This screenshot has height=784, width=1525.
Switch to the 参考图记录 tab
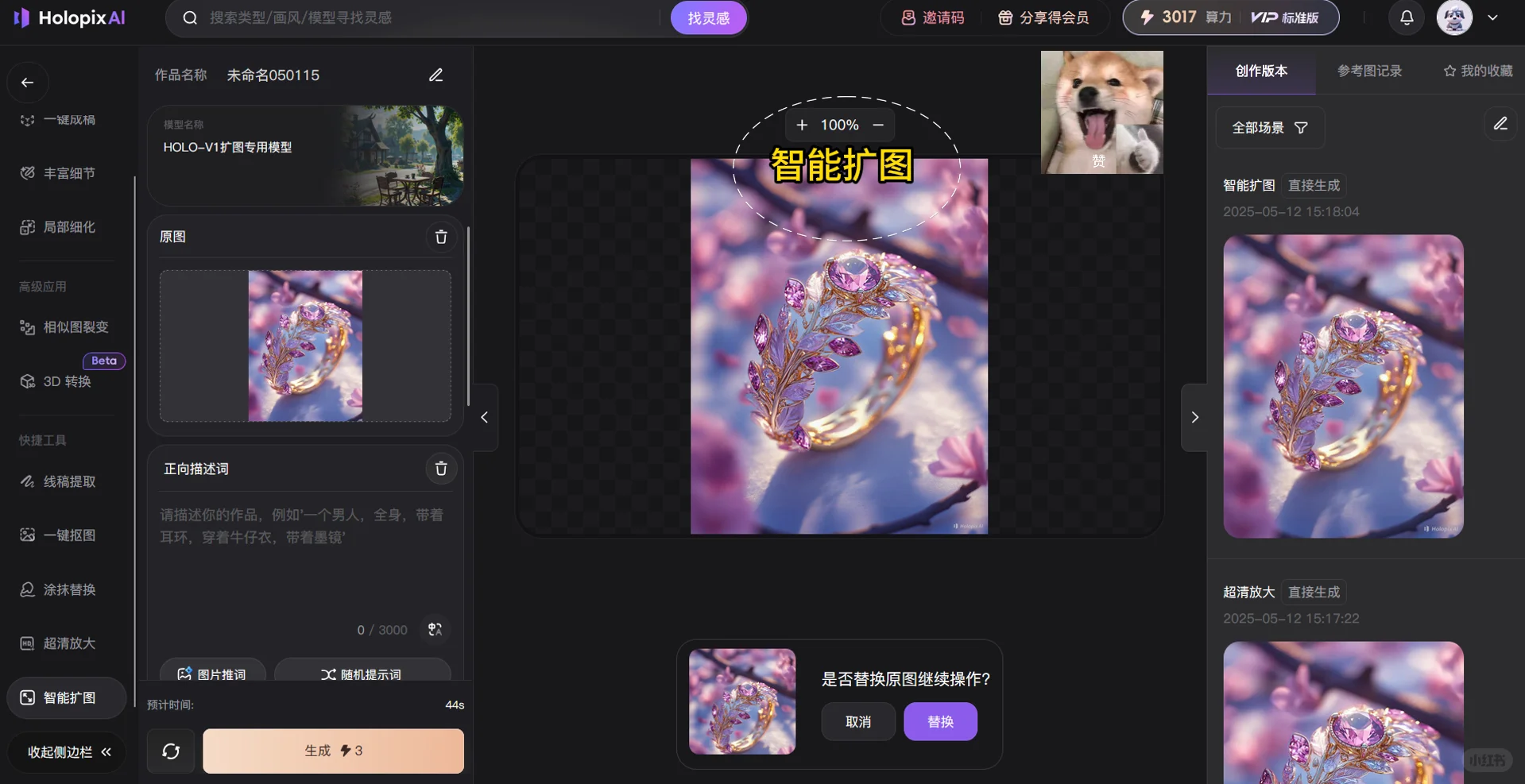pos(1368,71)
